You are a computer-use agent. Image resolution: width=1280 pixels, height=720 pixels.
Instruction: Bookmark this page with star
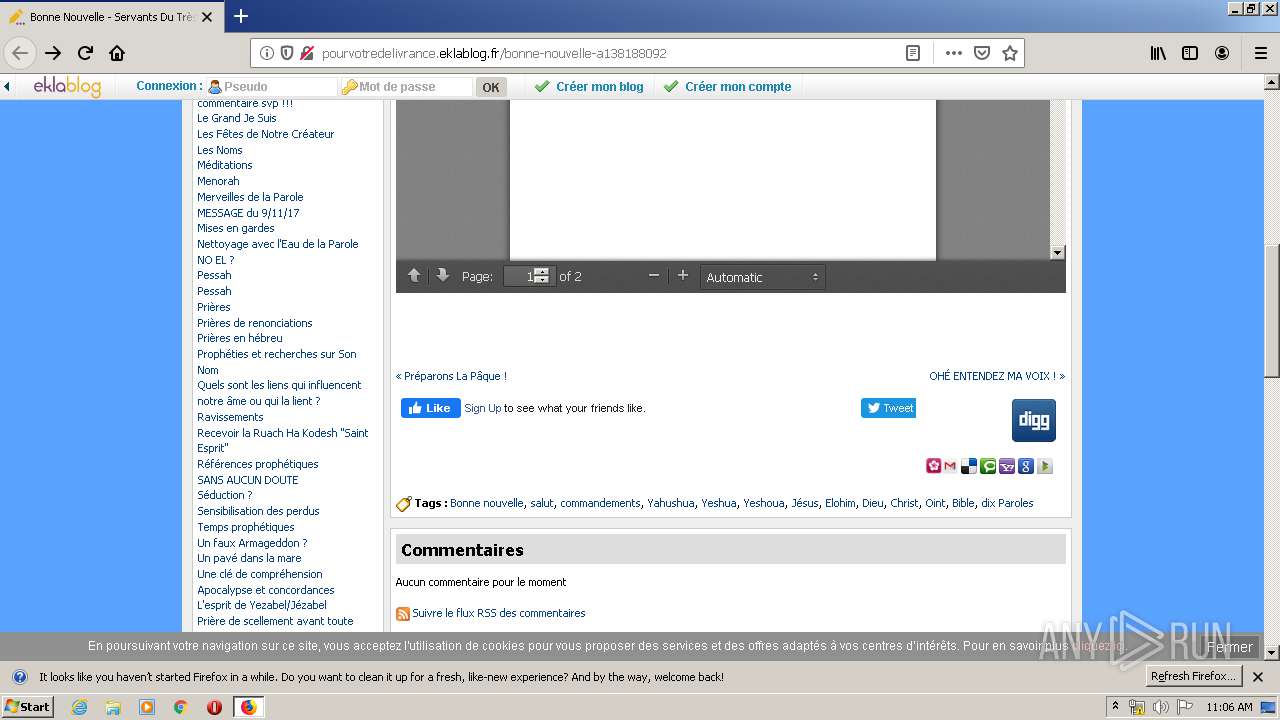pos(1010,53)
